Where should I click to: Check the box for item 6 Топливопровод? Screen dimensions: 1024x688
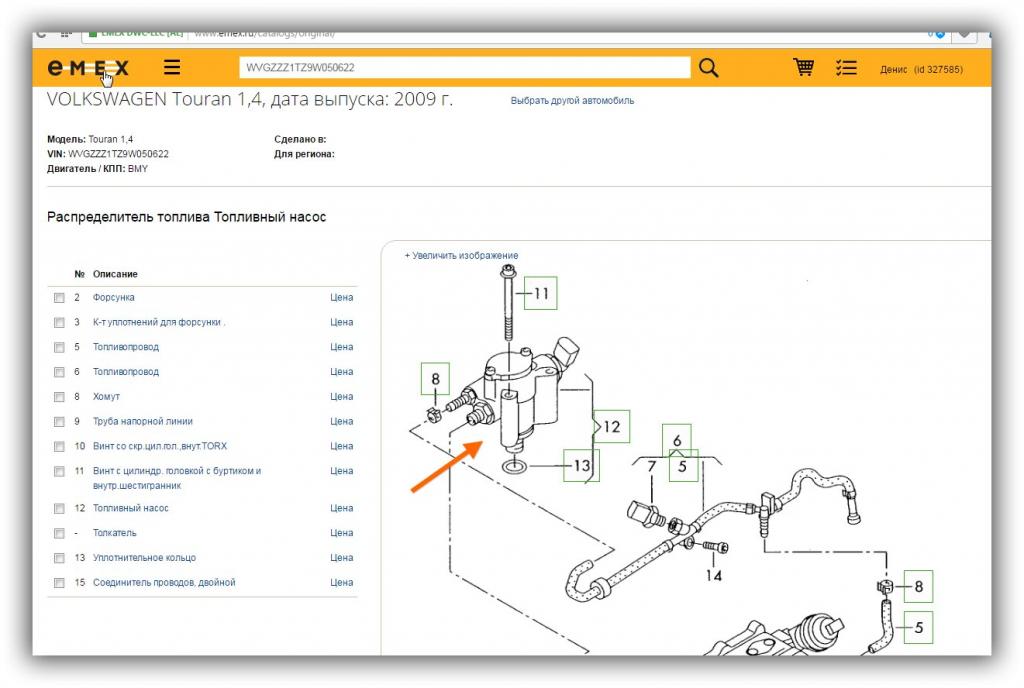(x=59, y=372)
